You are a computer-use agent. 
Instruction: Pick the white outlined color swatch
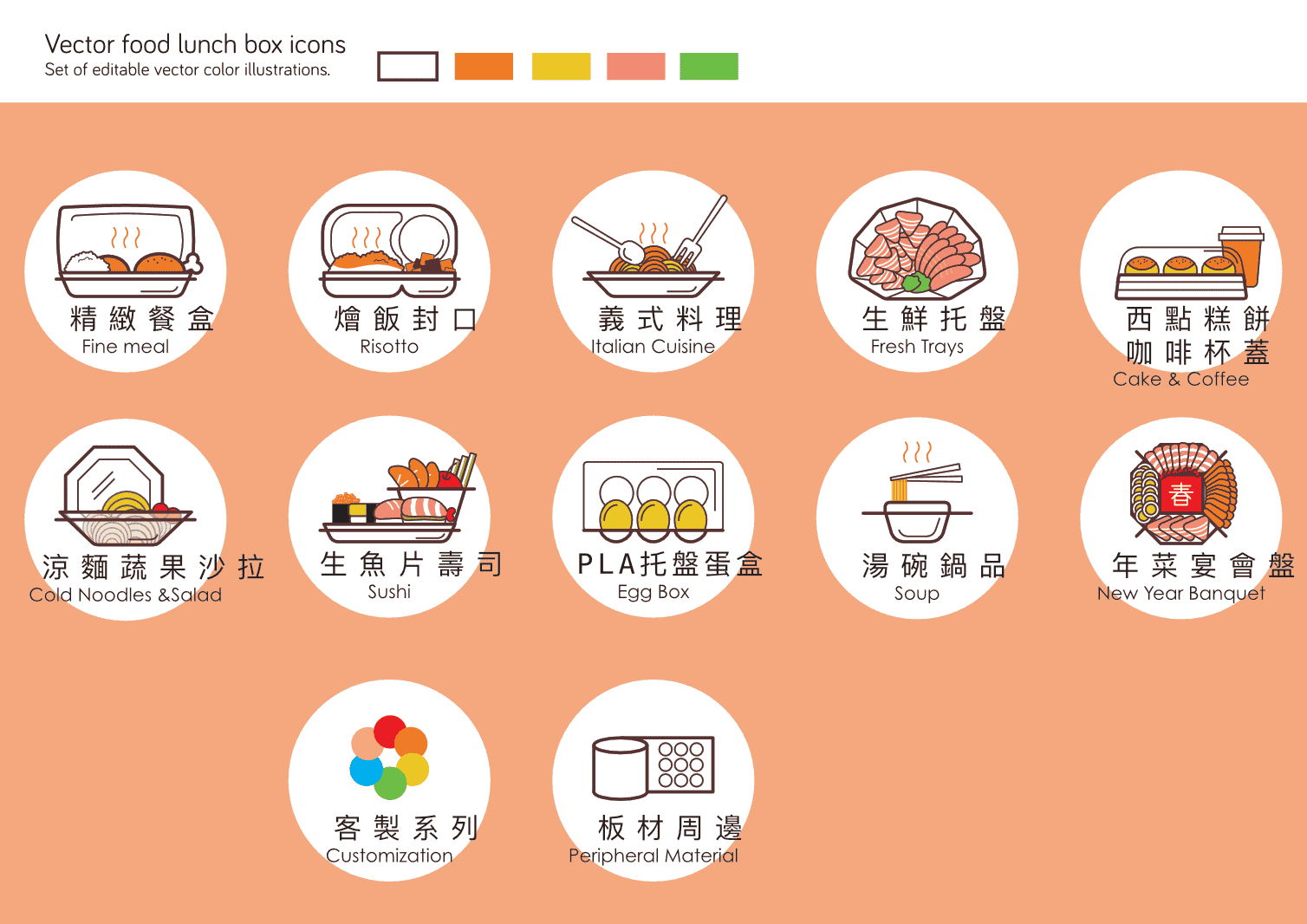coord(407,67)
